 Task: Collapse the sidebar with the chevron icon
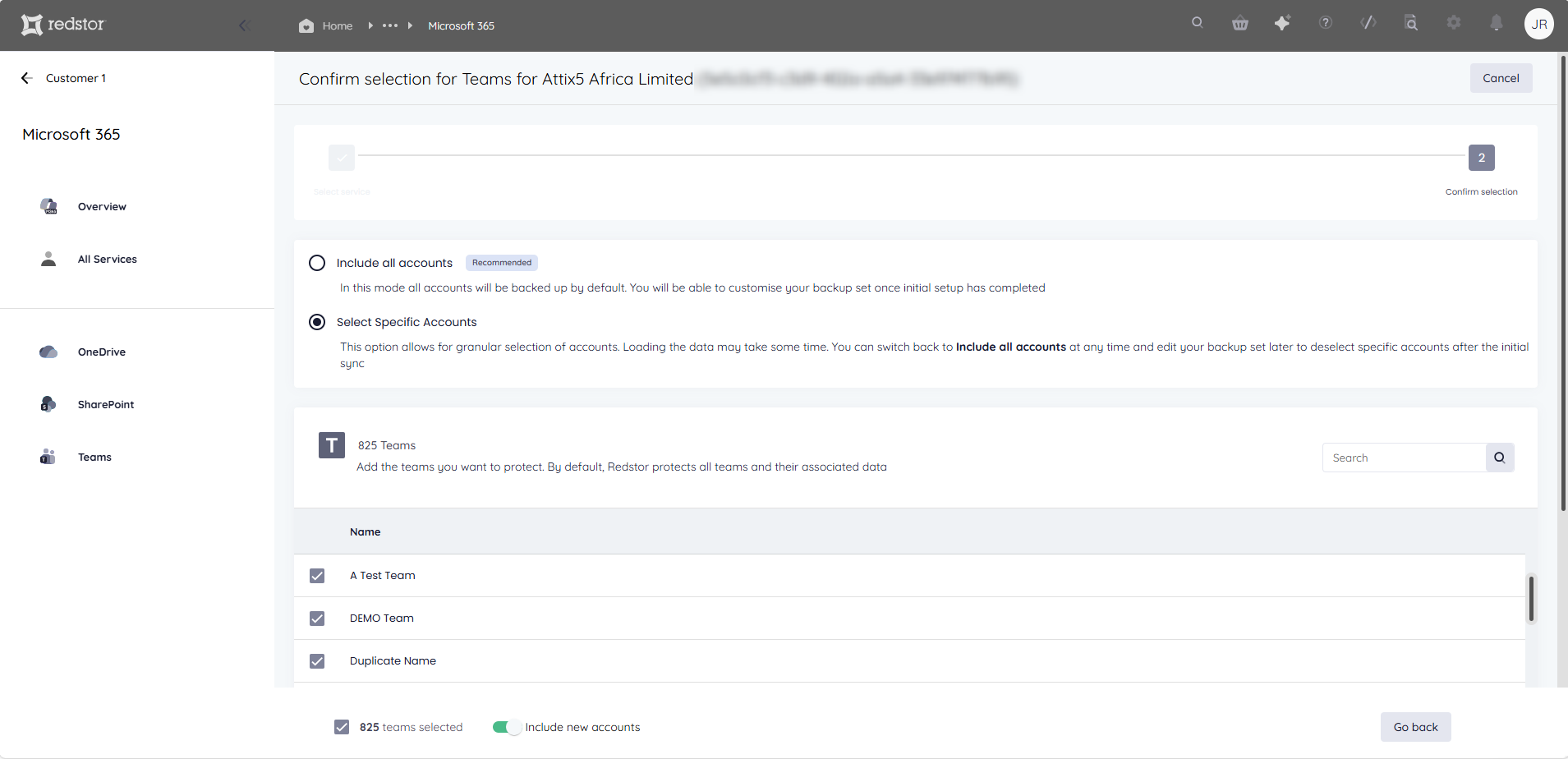click(244, 25)
